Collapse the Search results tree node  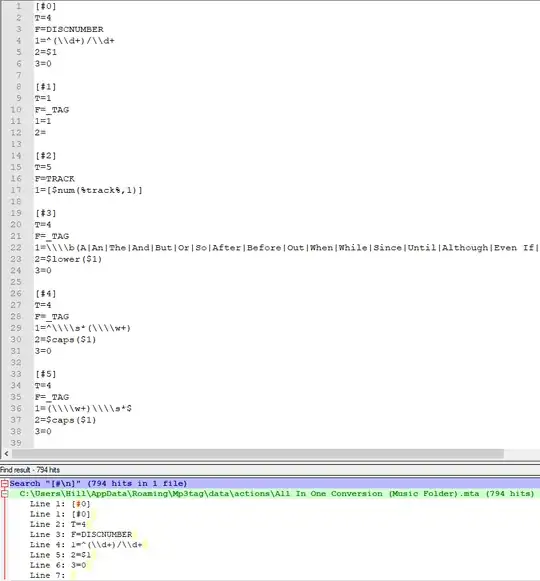(x=4, y=483)
